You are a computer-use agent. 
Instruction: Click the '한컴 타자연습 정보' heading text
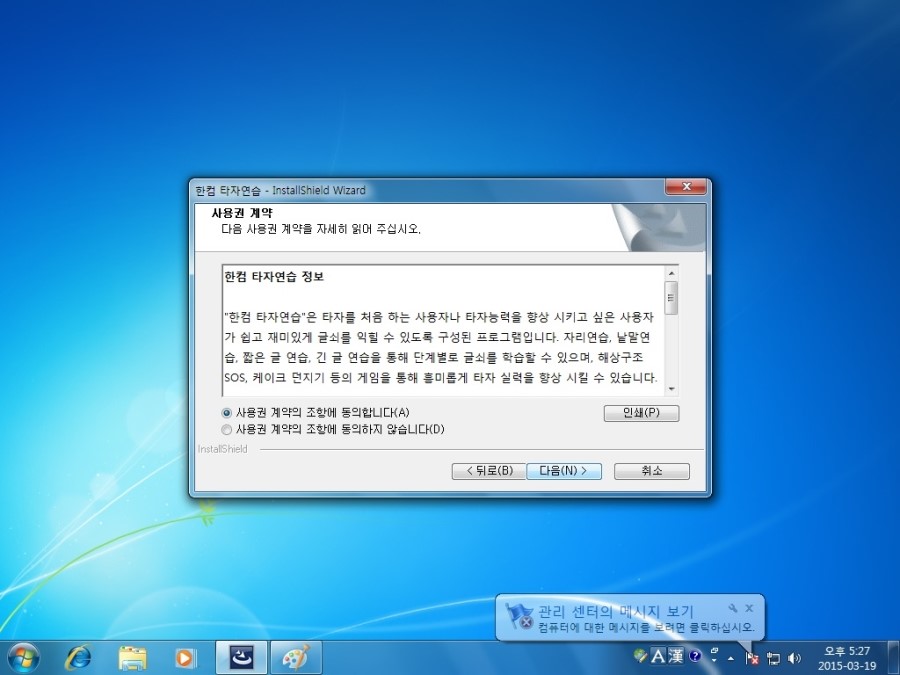[x=274, y=277]
